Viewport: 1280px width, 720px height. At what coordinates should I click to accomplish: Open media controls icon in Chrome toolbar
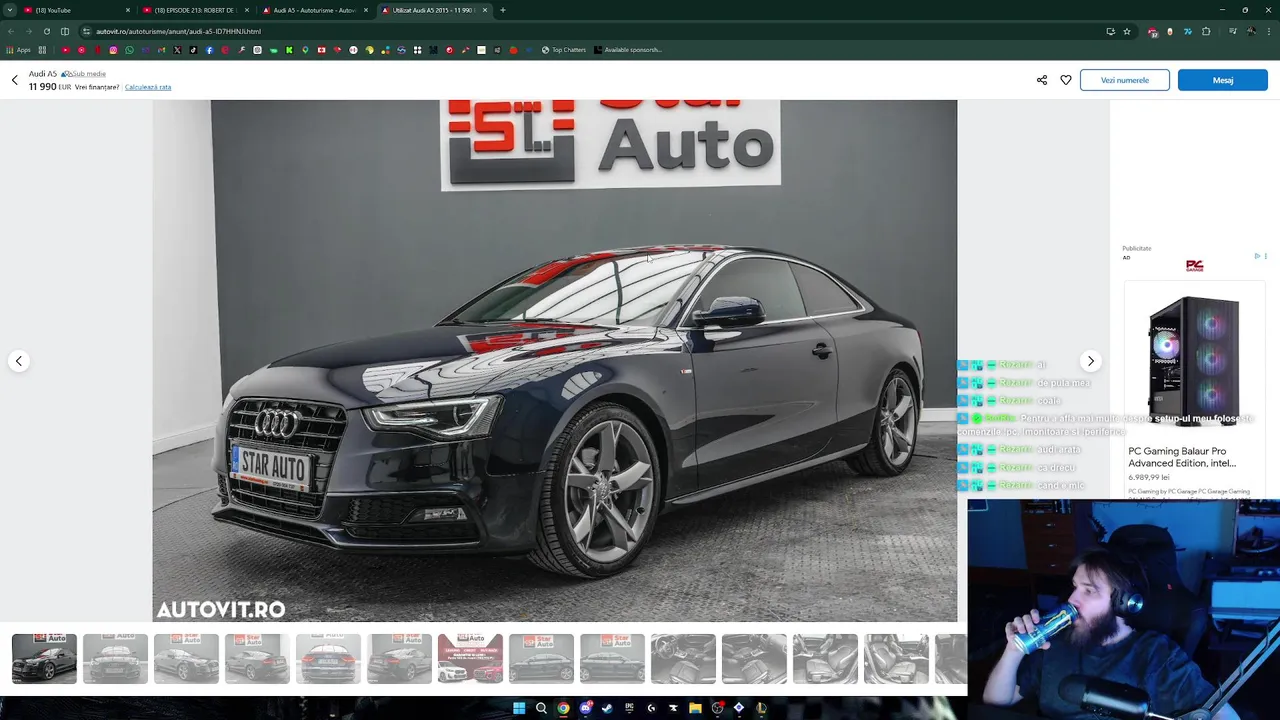pyautogui.click(x=1233, y=31)
